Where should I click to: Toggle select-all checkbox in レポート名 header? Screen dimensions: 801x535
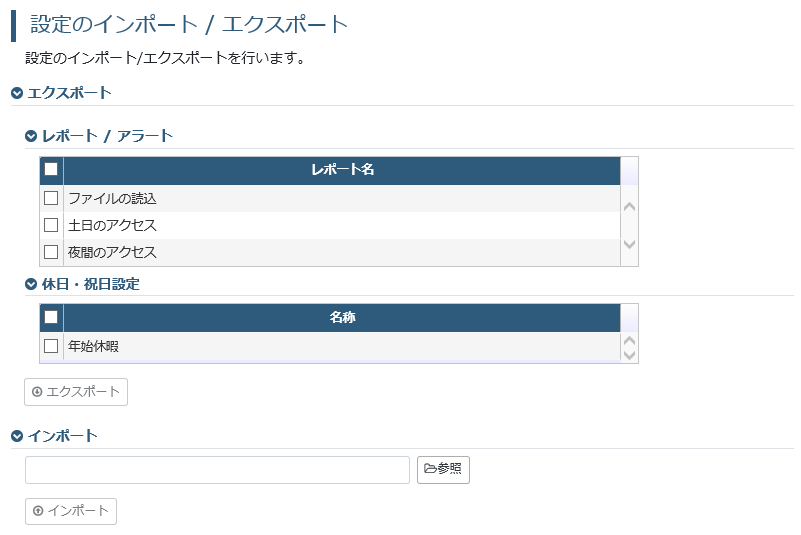click(51, 169)
